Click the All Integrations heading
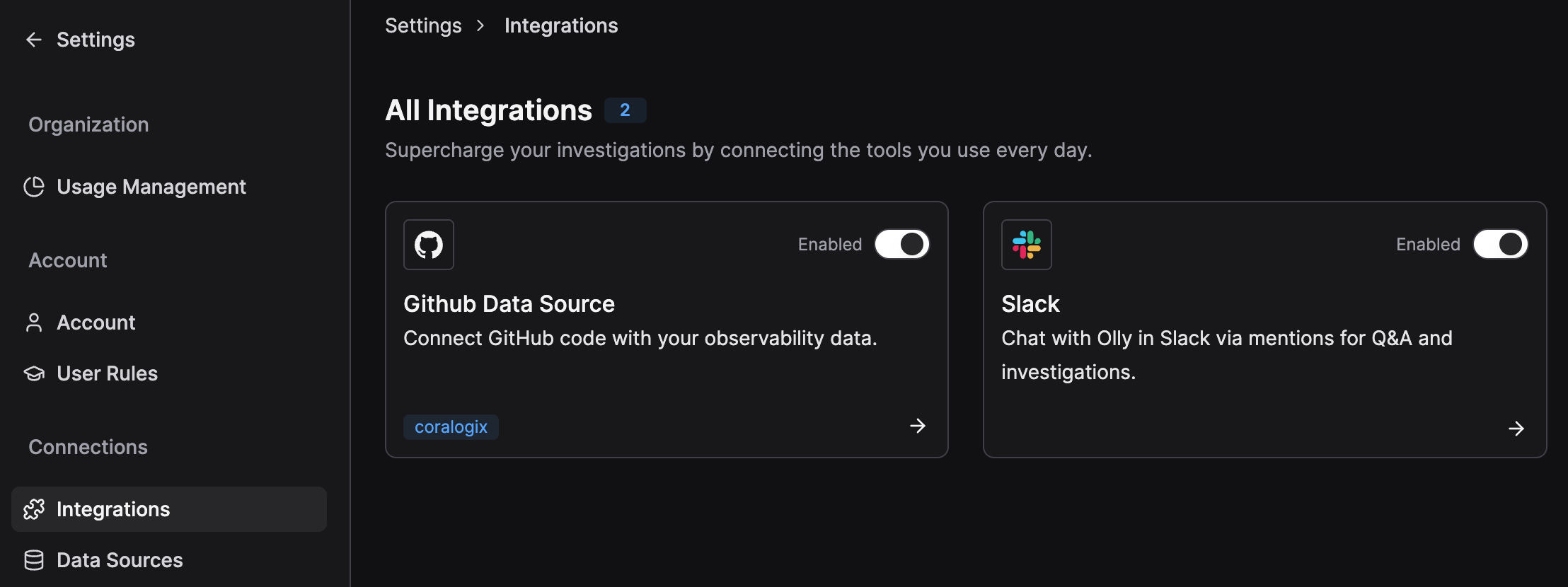 488,110
